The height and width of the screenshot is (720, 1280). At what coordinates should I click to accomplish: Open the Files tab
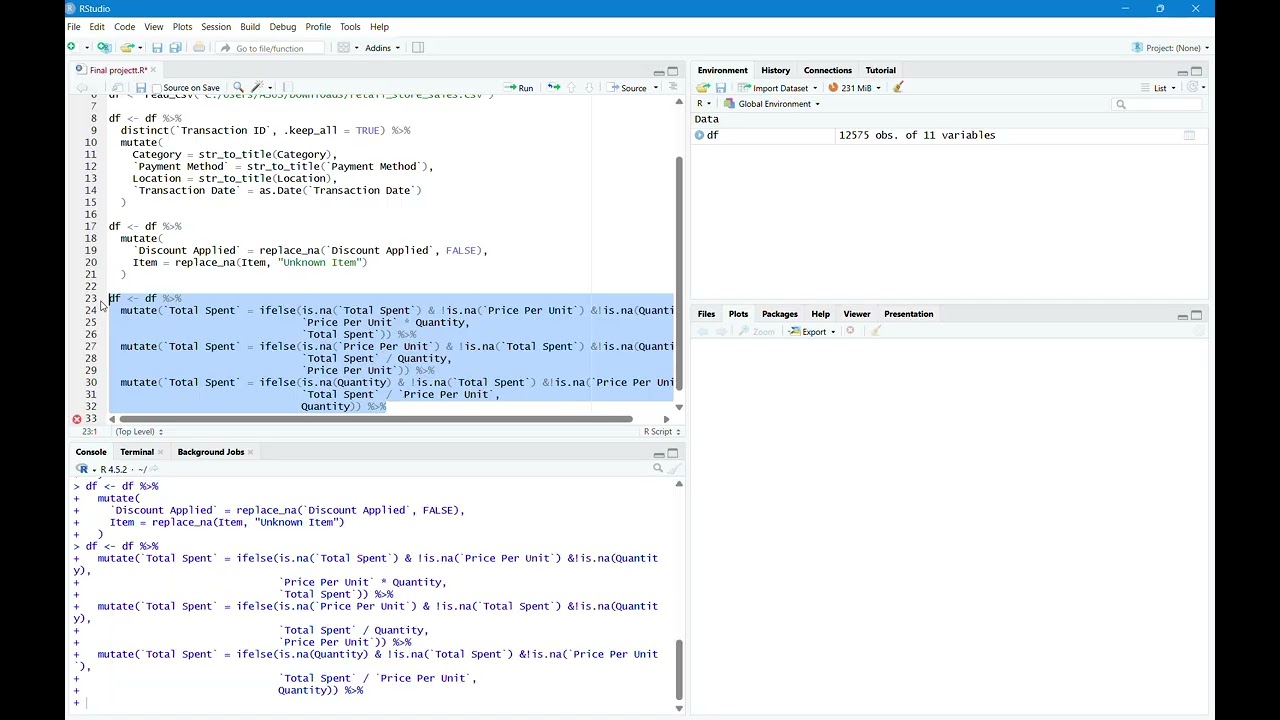click(x=706, y=314)
